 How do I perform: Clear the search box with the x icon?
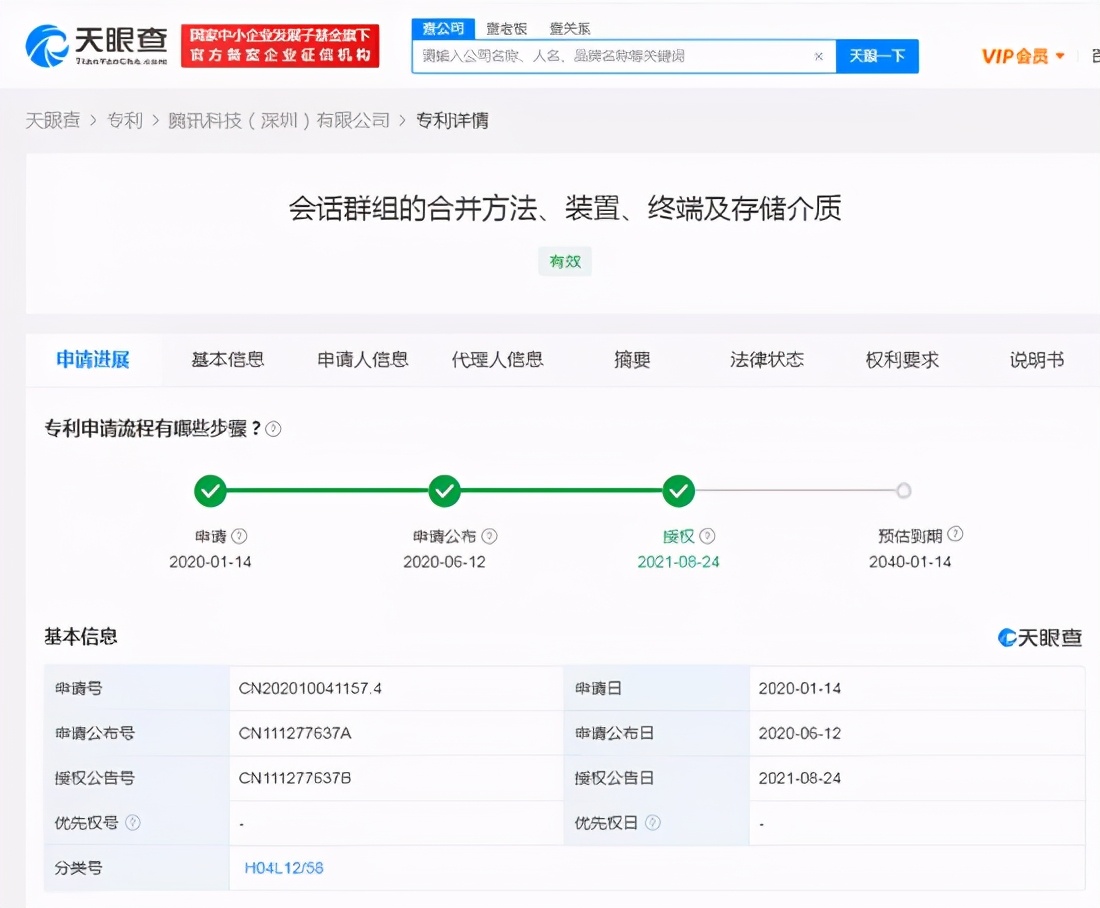[818, 56]
